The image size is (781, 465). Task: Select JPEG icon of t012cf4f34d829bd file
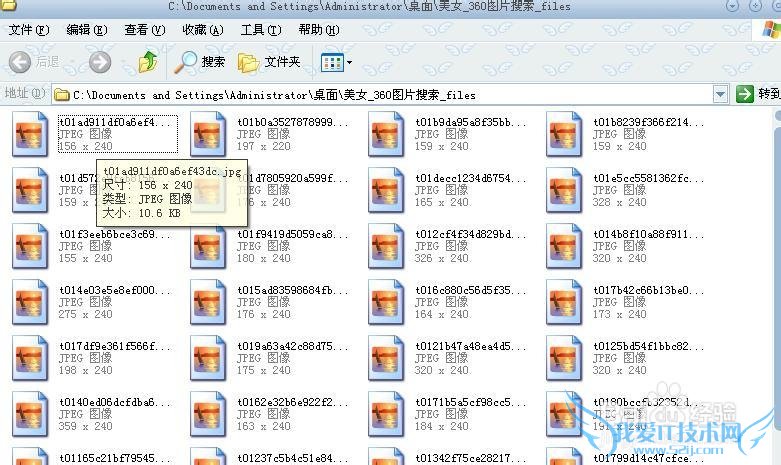(386, 246)
